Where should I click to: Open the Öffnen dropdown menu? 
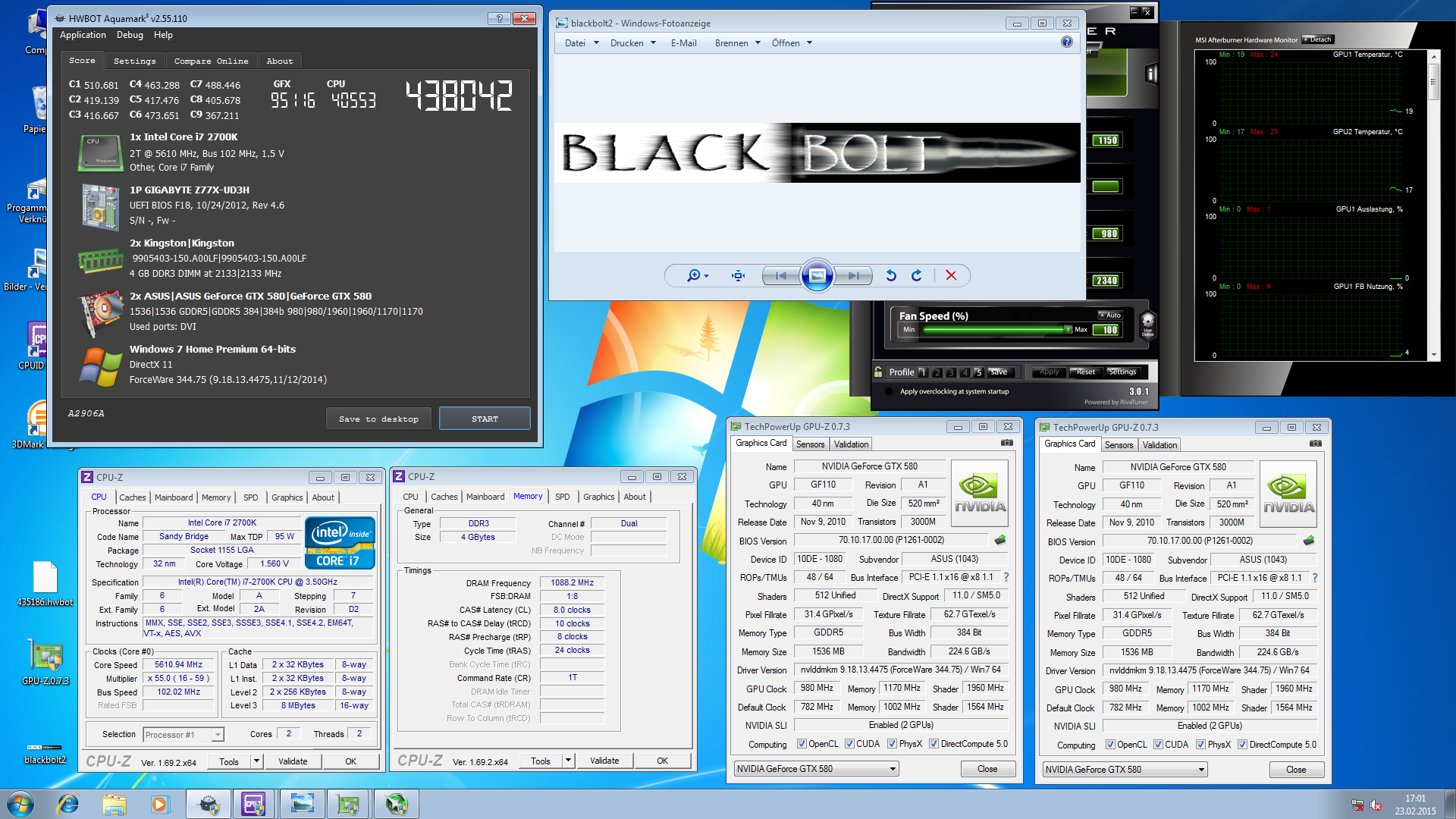tap(792, 43)
